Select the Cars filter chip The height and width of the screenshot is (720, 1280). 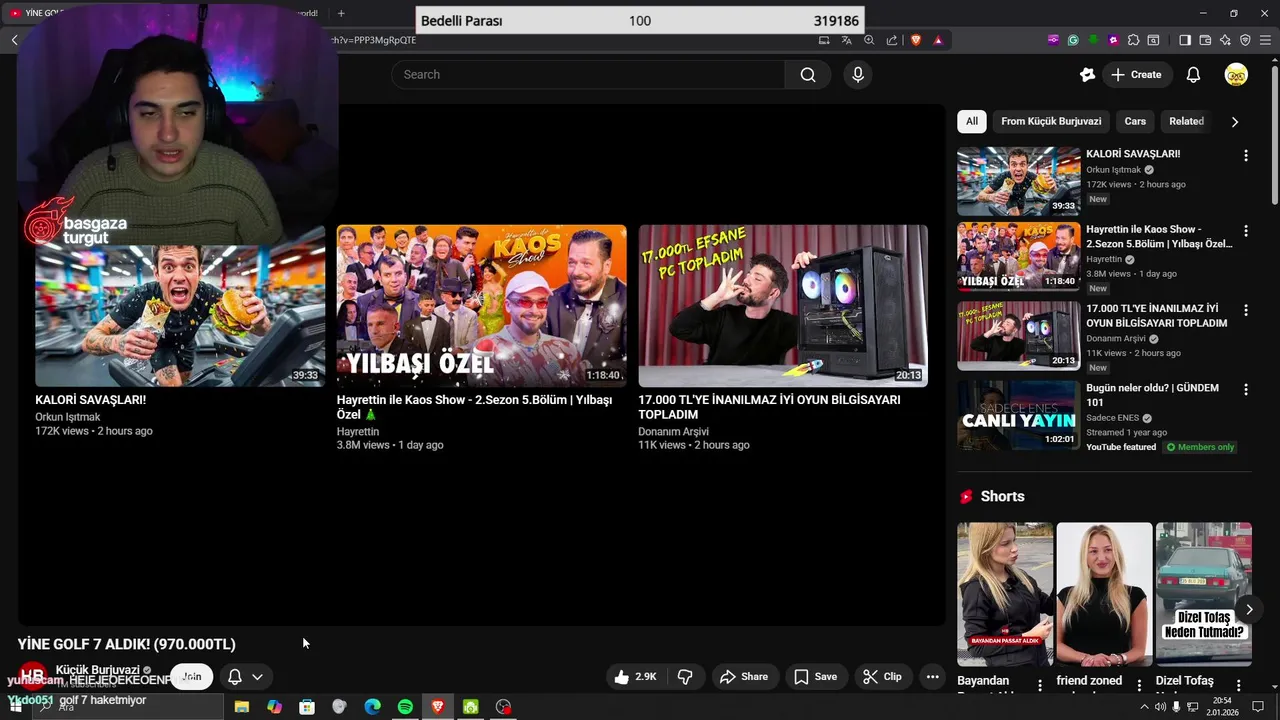click(x=1135, y=121)
